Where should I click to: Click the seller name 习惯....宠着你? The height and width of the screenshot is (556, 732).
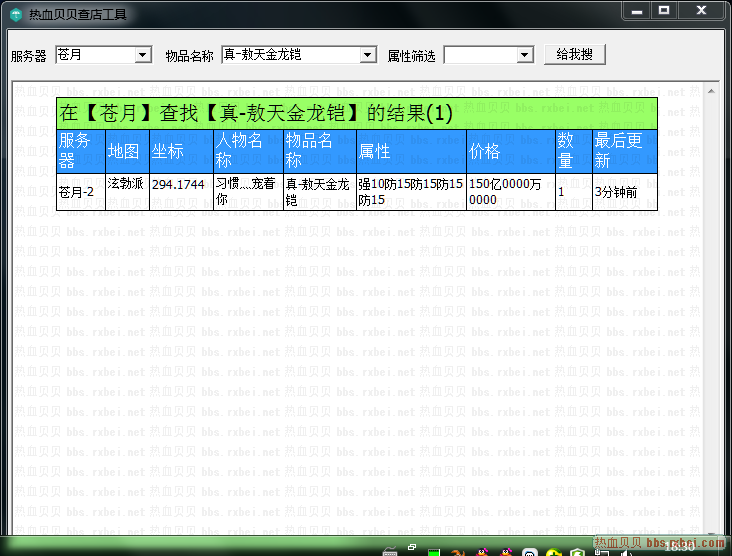click(x=247, y=191)
